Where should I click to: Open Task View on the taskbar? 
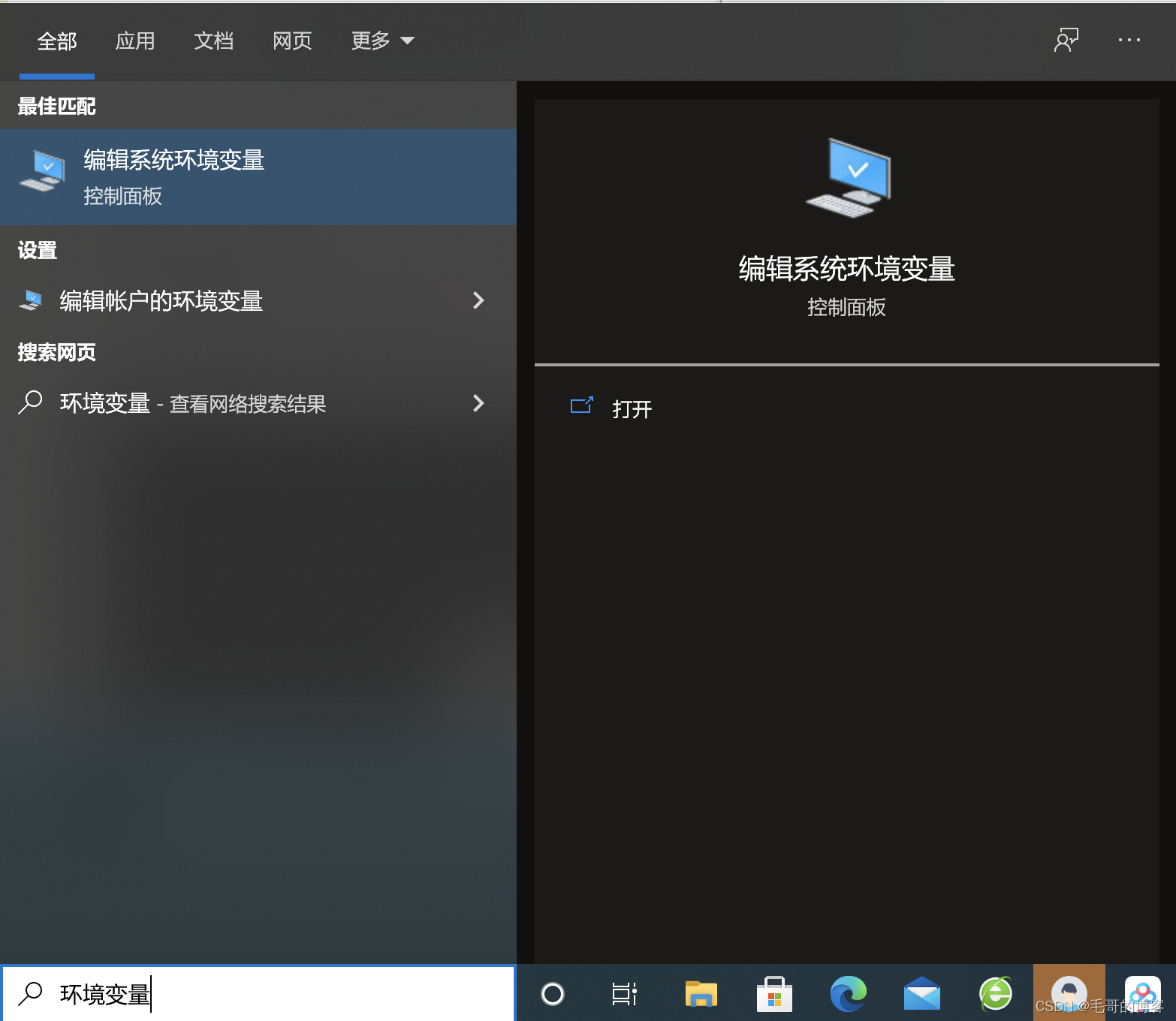(x=624, y=994)
